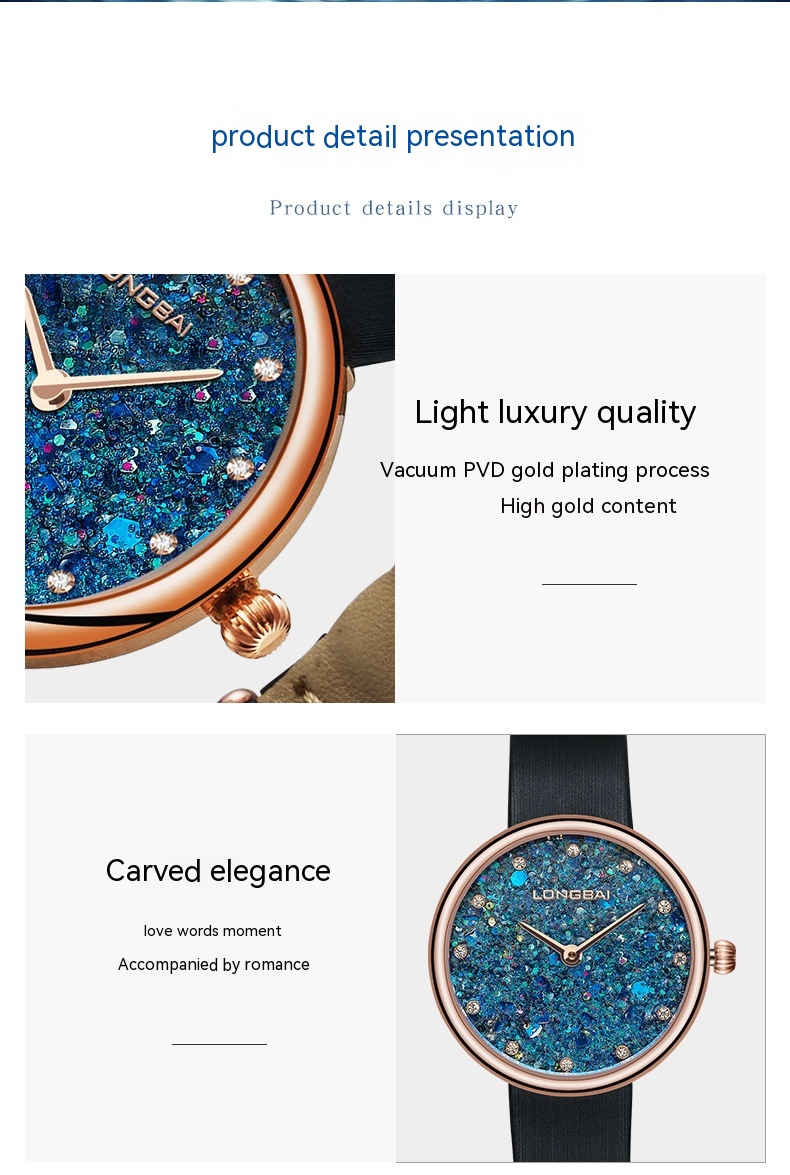This screenshot has height=1175, width=790.
Task: Click 'Accompanied by romance' text
Action: click(214, 964)
